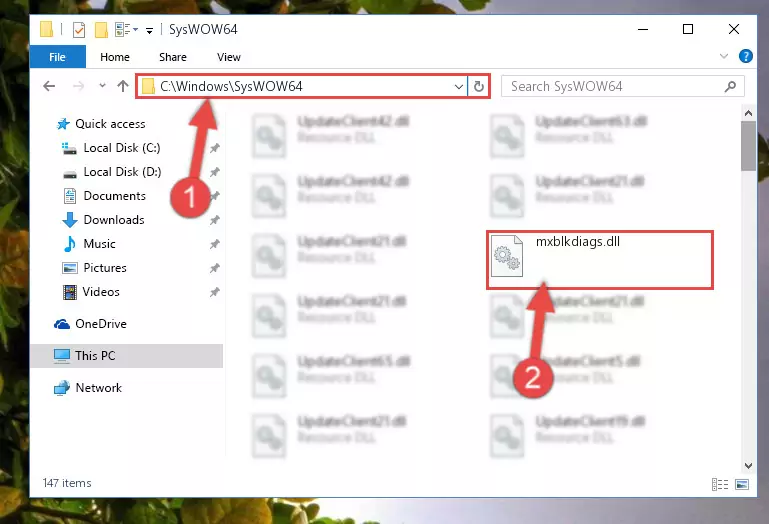769x524 pixels.
Task: Open the File menu
Action: (57, 57)
